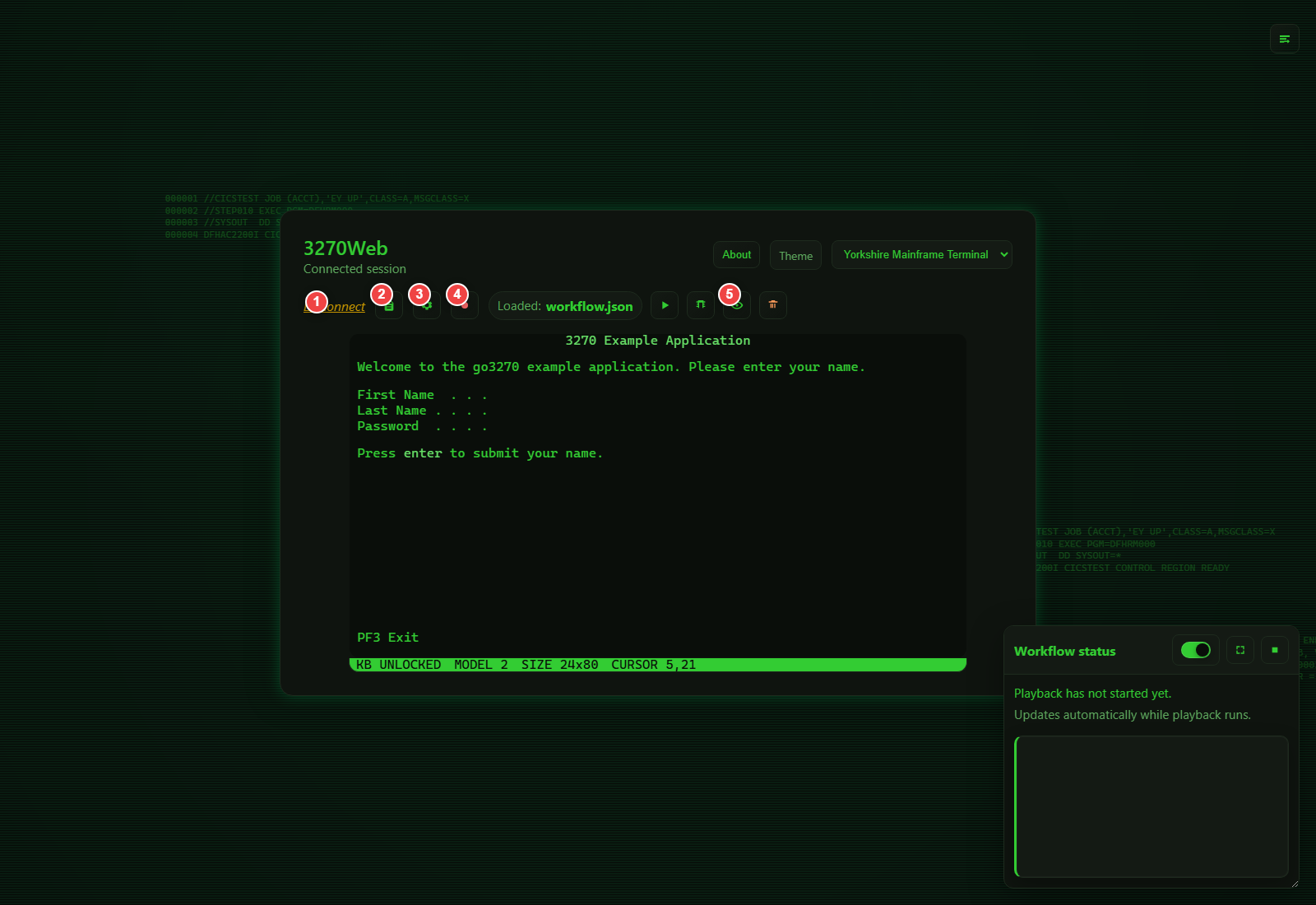
Task: Delete the workflow using the trash icon
Action: [772, 305]
